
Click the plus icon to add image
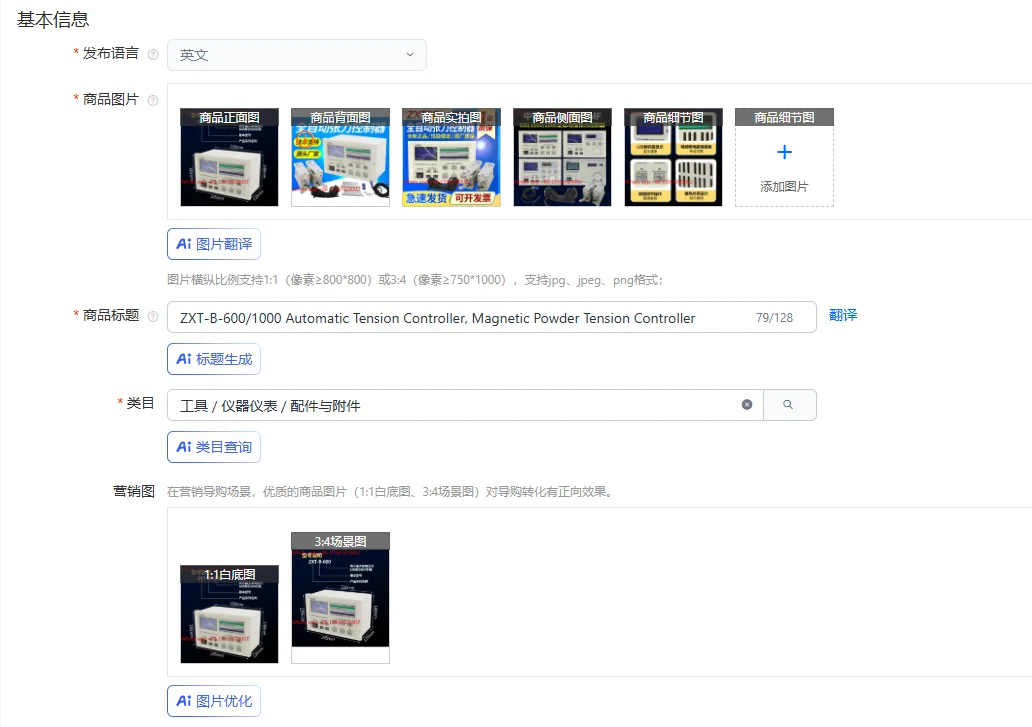pyautogui.click(x=785, y=153)
